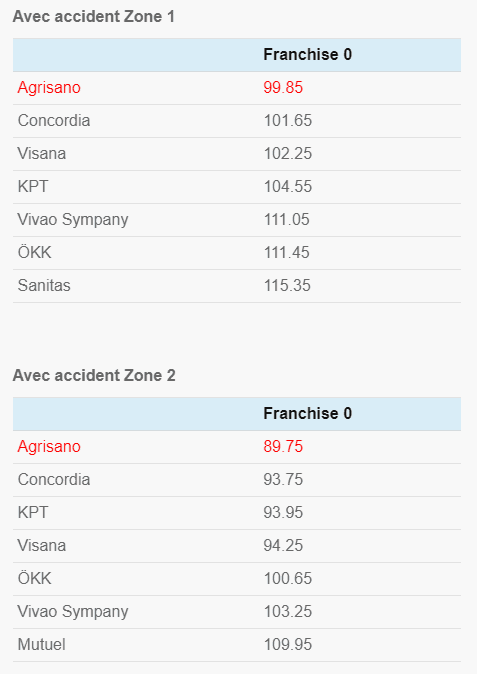The image size is (477, 674).
Task: Click KPT in the Zone 1 table
Action: click(x=33, y=187)
